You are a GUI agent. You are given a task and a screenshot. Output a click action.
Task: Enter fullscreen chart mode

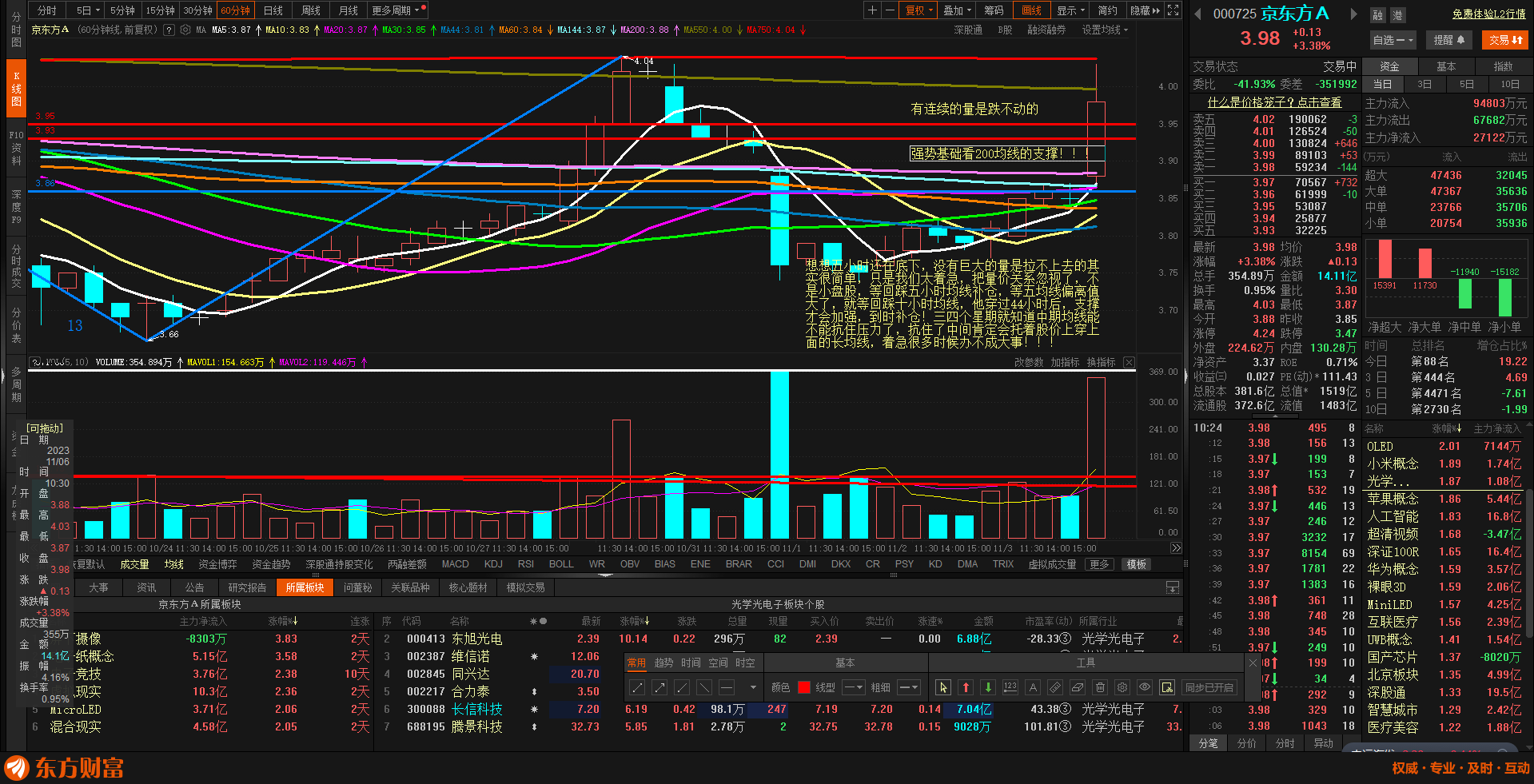pos(1173,10)
